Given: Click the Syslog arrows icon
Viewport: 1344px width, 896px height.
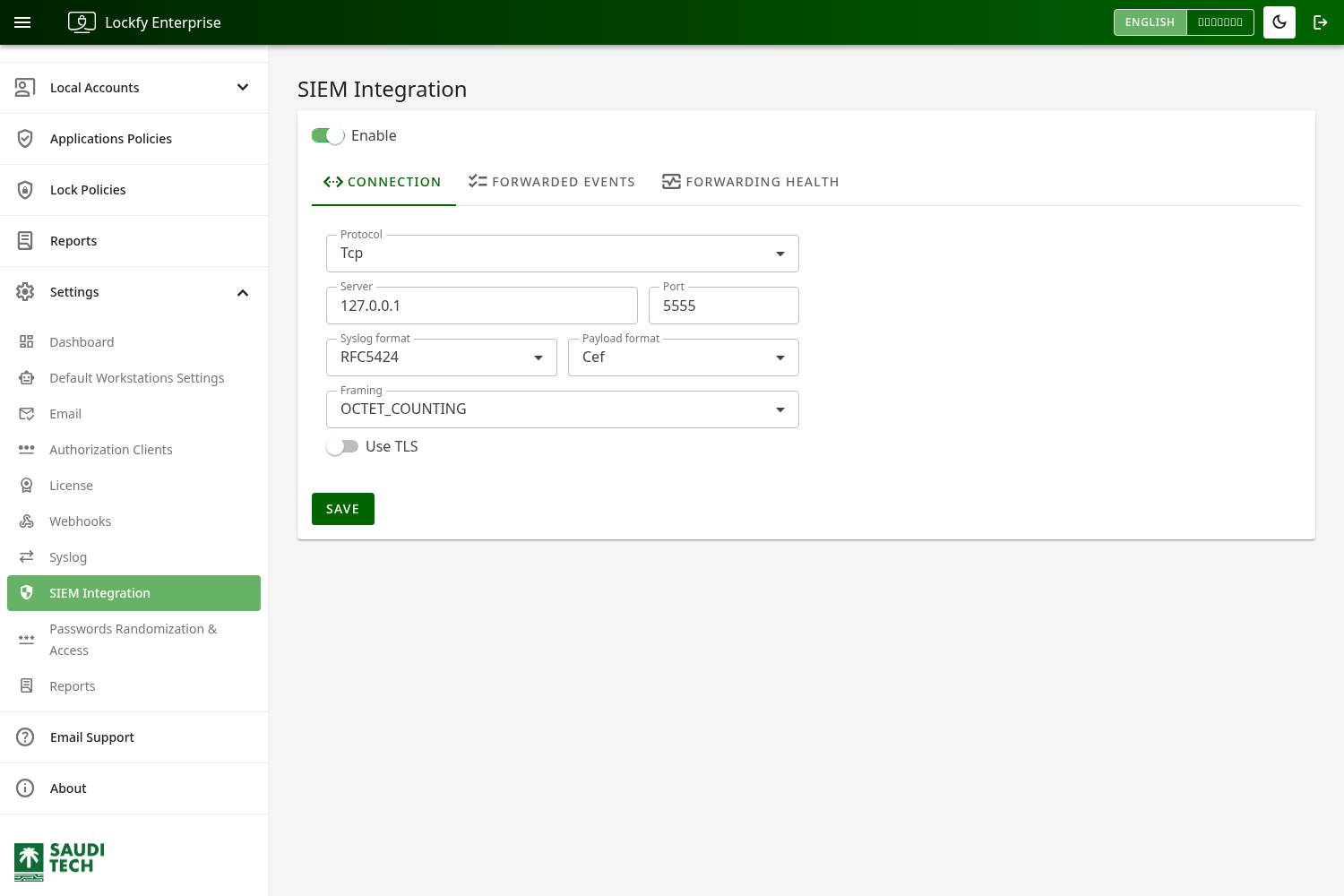Looking at the screenshot, I should (27, 557).
